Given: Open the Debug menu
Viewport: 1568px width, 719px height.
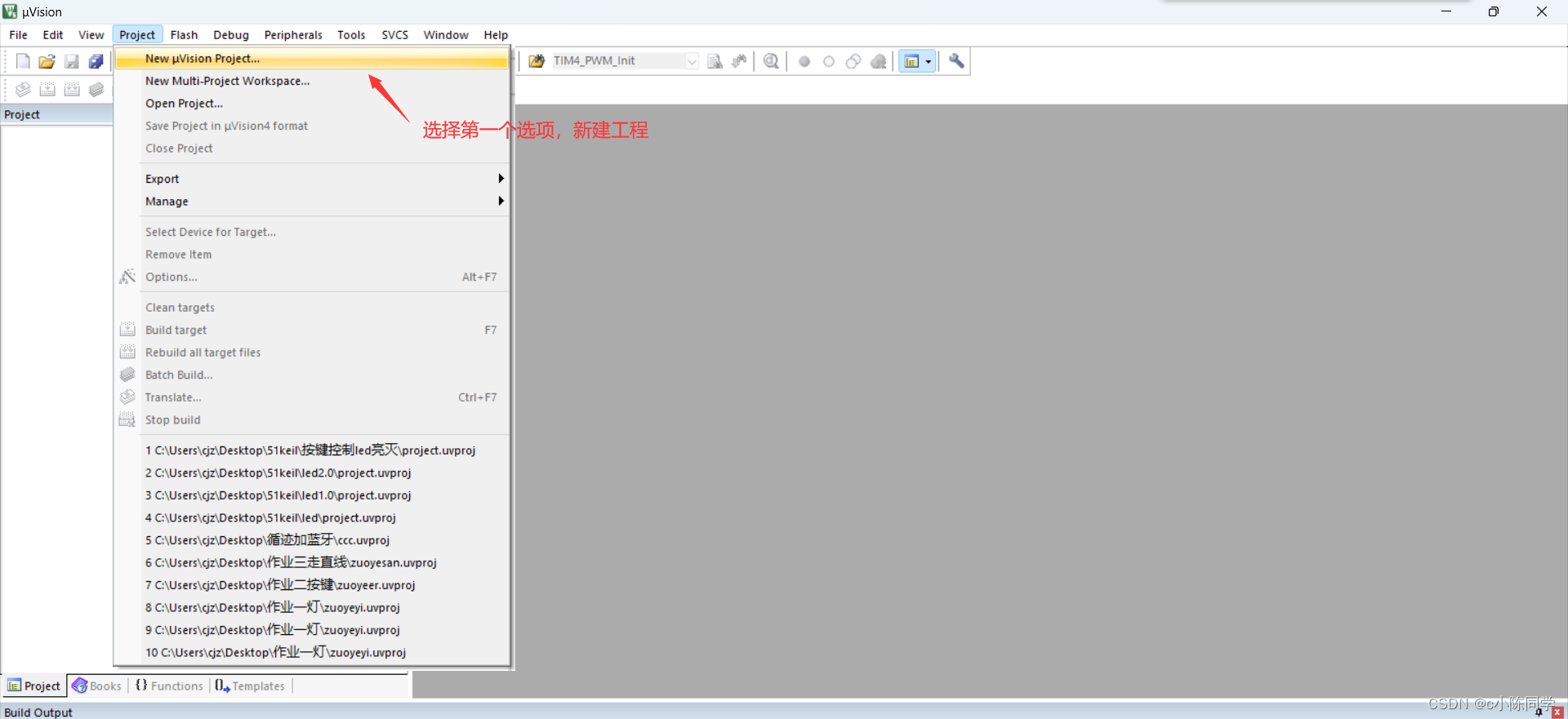Looking at the screenshot, I should click(x=231, y=35).
